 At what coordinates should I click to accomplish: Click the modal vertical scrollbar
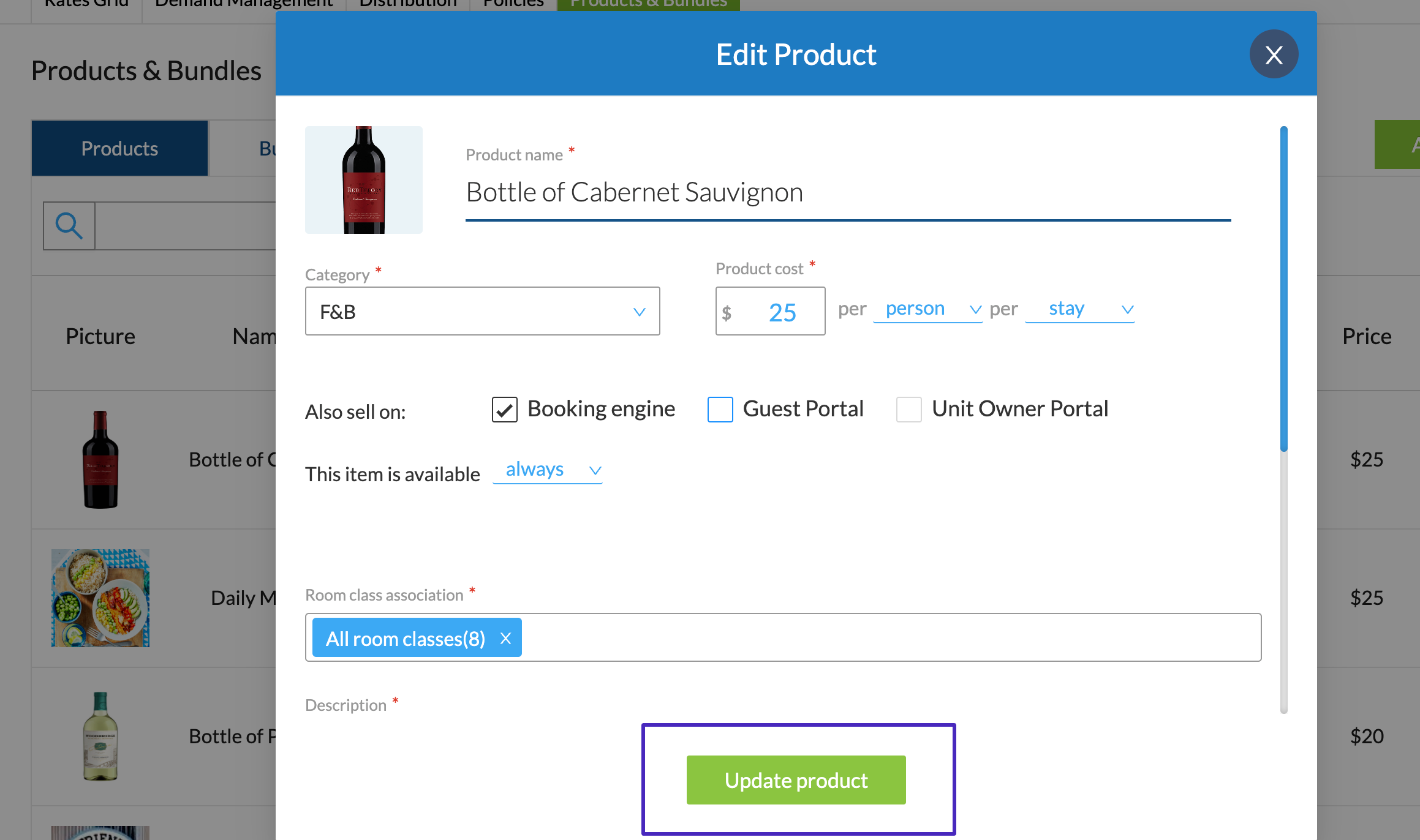pyautogui.click(x=1284, y=288)
